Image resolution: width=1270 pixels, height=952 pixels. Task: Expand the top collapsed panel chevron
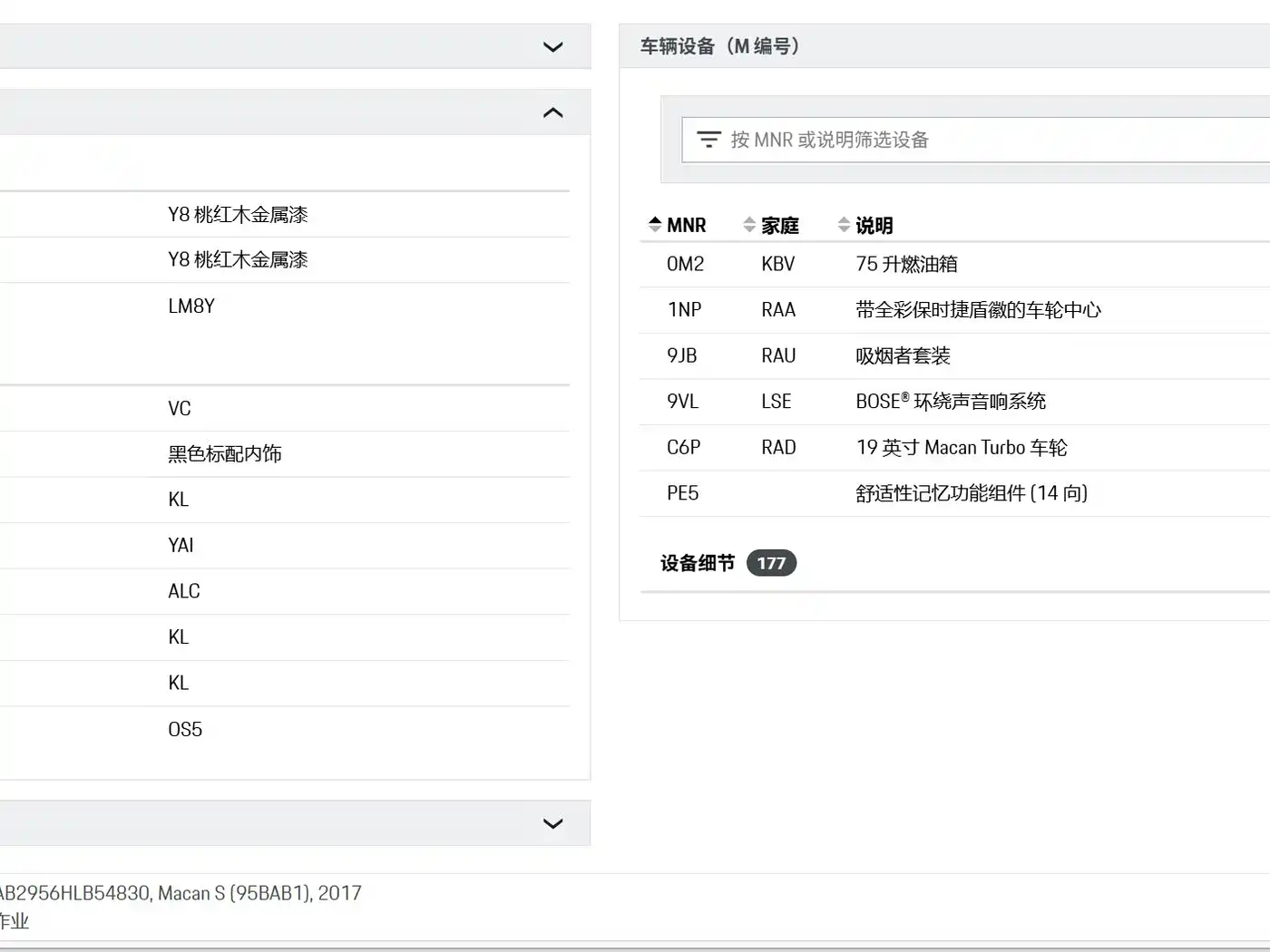(x=552, y=46)
